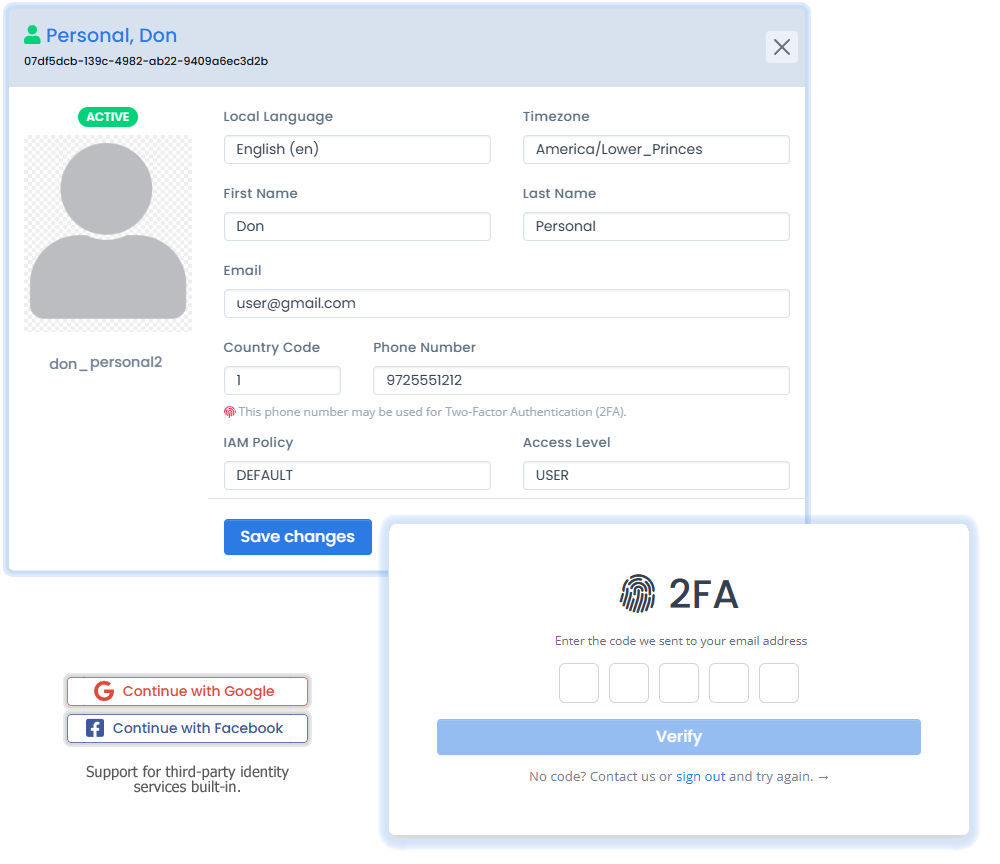1000x864 pixels.
Task: Expand the IAM Policy selector
Action: coord(357,475)
